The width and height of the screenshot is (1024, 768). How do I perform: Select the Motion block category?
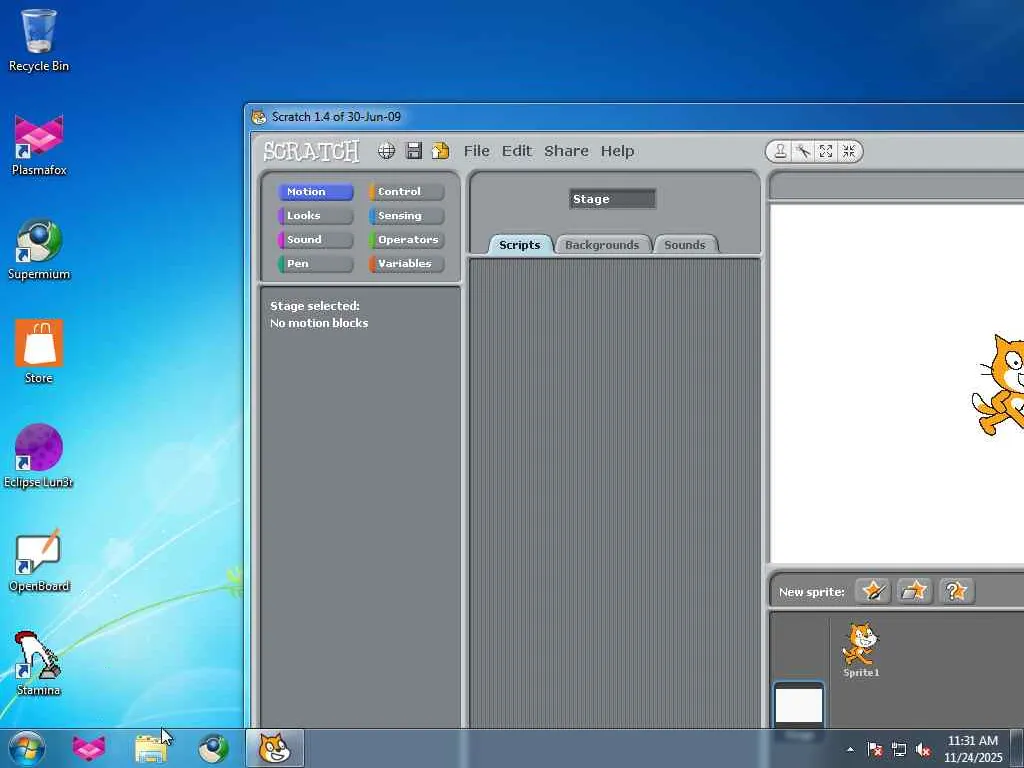pyautogui.click(x=315, y=192)
